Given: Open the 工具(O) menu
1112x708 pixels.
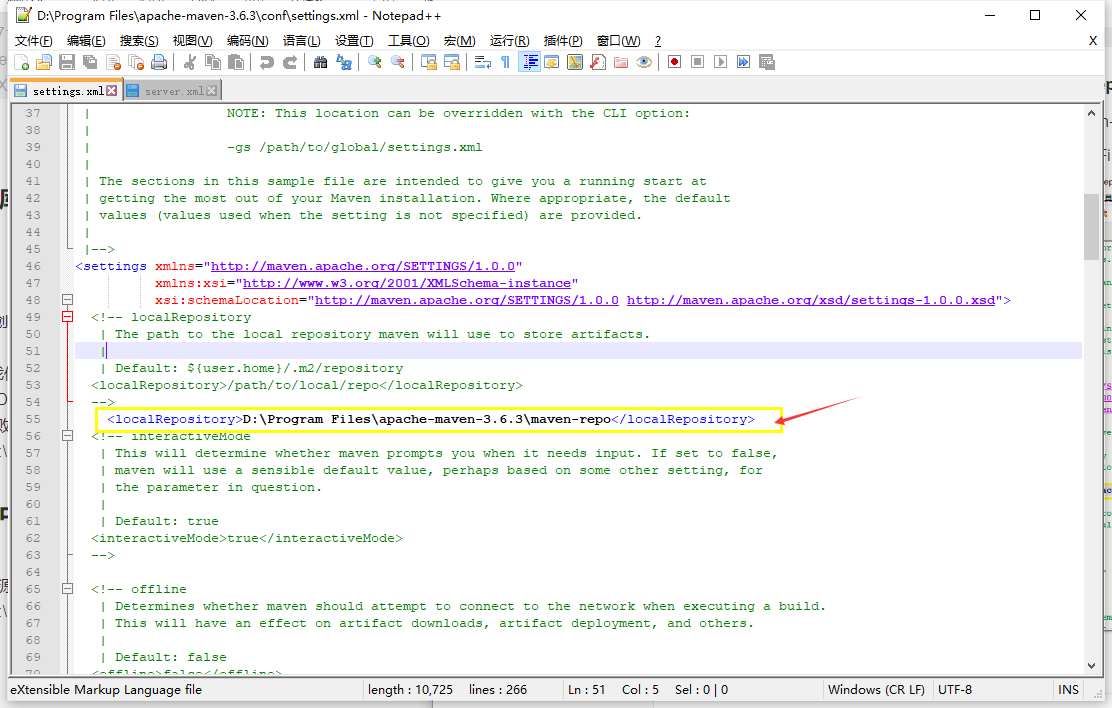Looking at the screenshot, I should [x=408, y=41].
